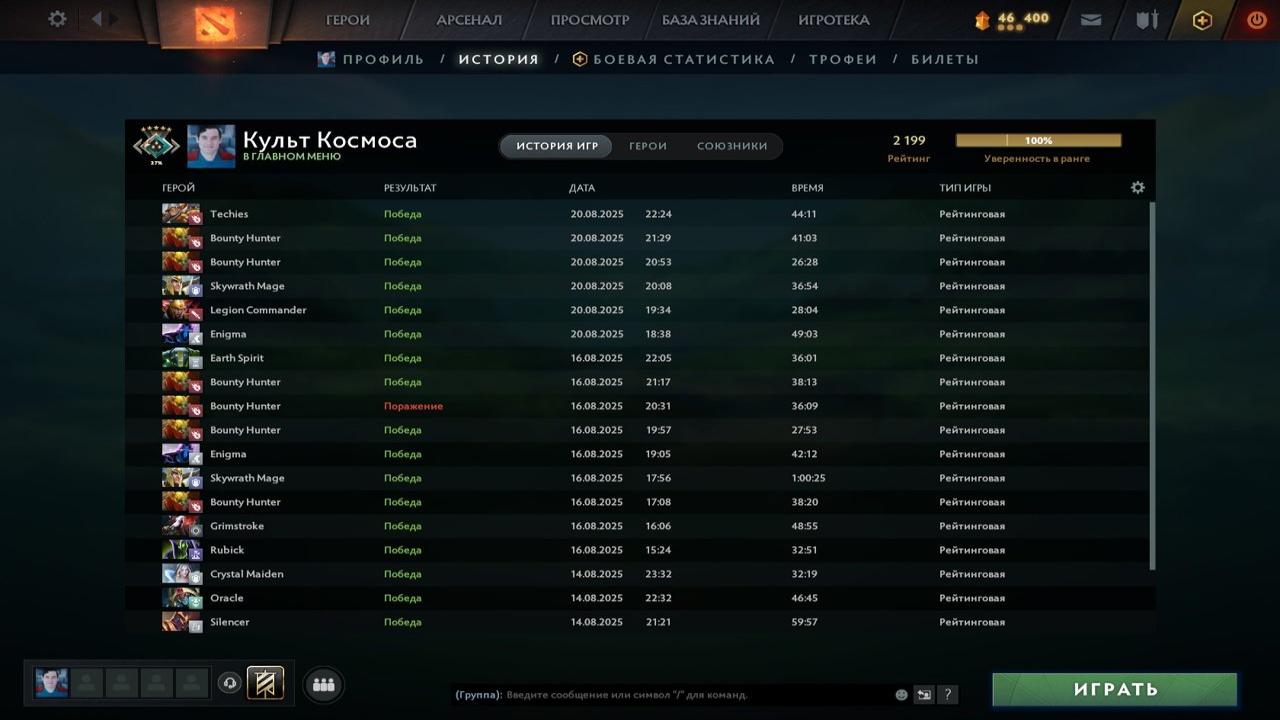Go forward with the right arrow

coord(114,19)
